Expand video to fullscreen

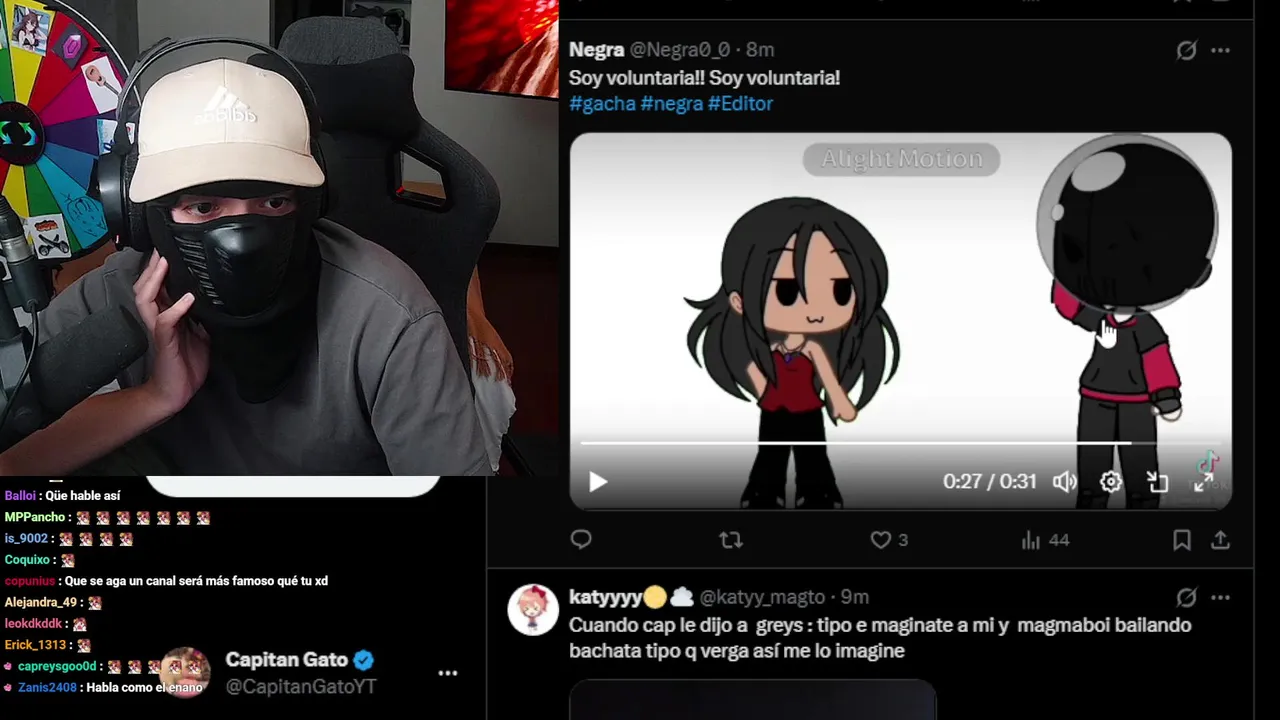(x=1204, y=482)
